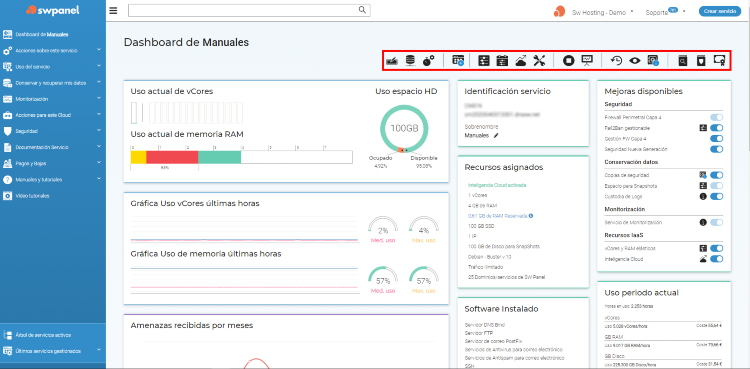This screenshot has height=369, width=750.
Task: Toggle the Fail2Ban gestionable switch
Action: (x=717, y=128)
